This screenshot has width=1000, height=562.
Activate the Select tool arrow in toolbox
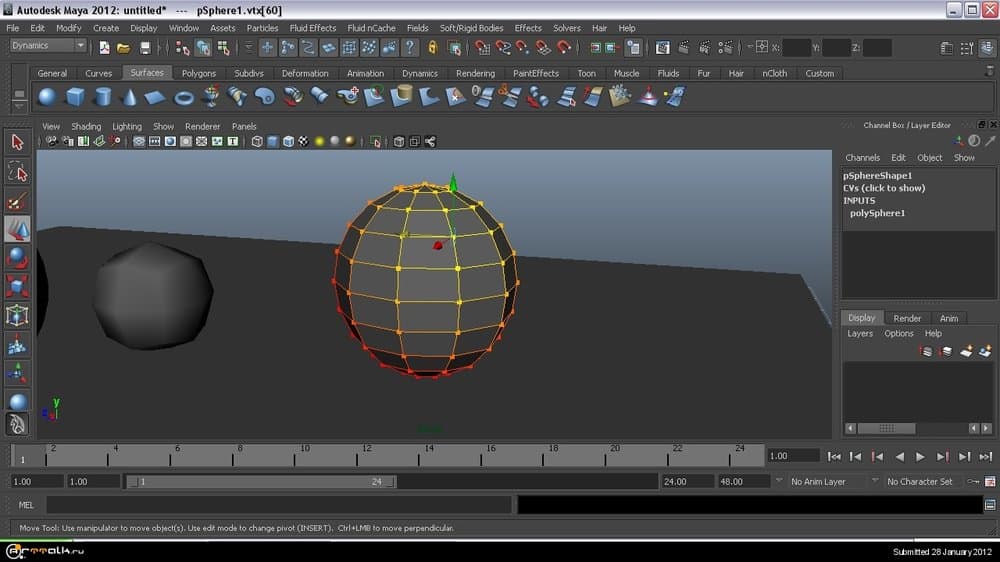click(17, 142)
